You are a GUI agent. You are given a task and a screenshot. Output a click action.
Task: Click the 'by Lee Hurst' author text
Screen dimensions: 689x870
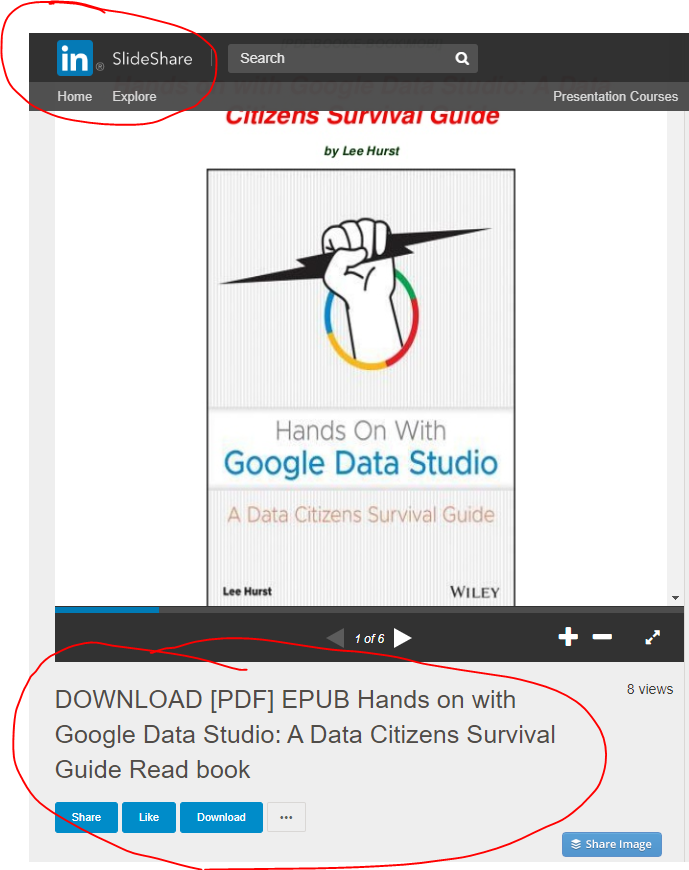[362, 151]
